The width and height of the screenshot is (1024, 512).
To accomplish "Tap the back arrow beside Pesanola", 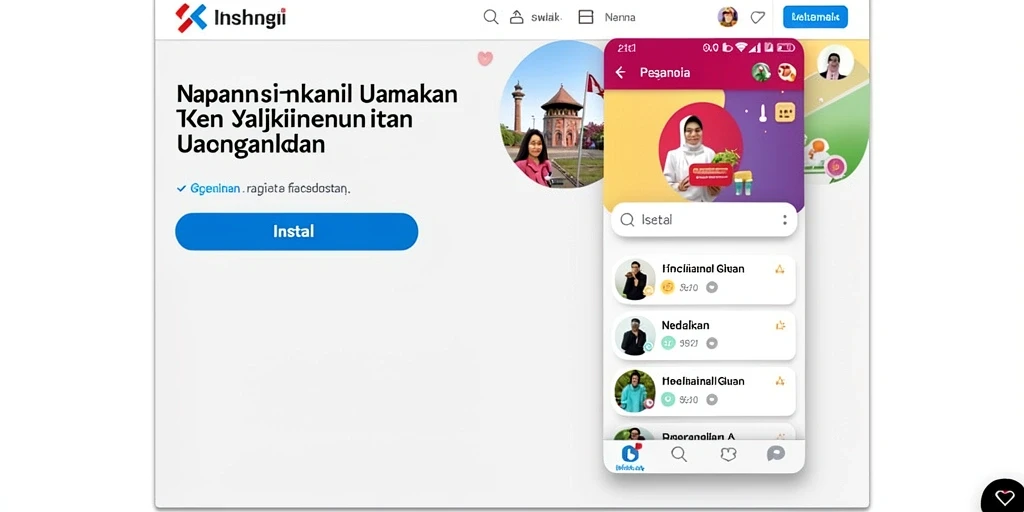I will (620, 72).
